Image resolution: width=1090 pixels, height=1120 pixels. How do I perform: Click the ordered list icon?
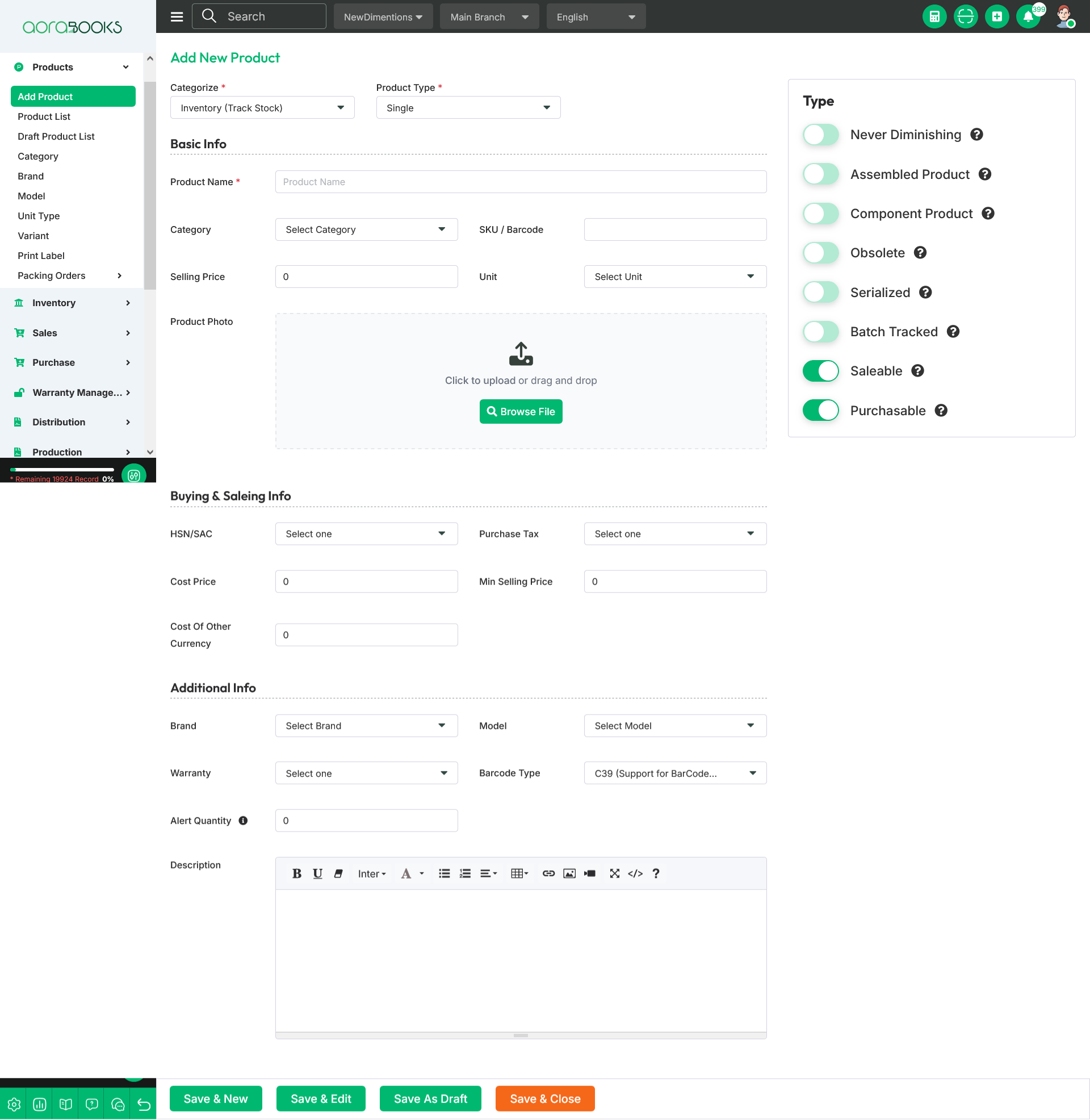465,873
